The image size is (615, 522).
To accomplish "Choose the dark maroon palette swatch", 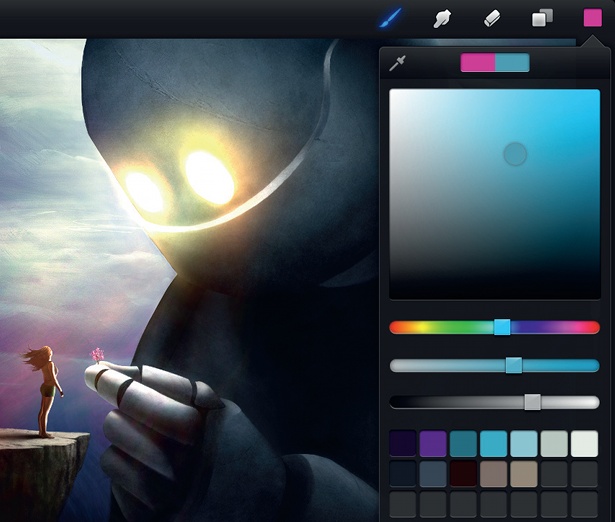I will (463, 474).
